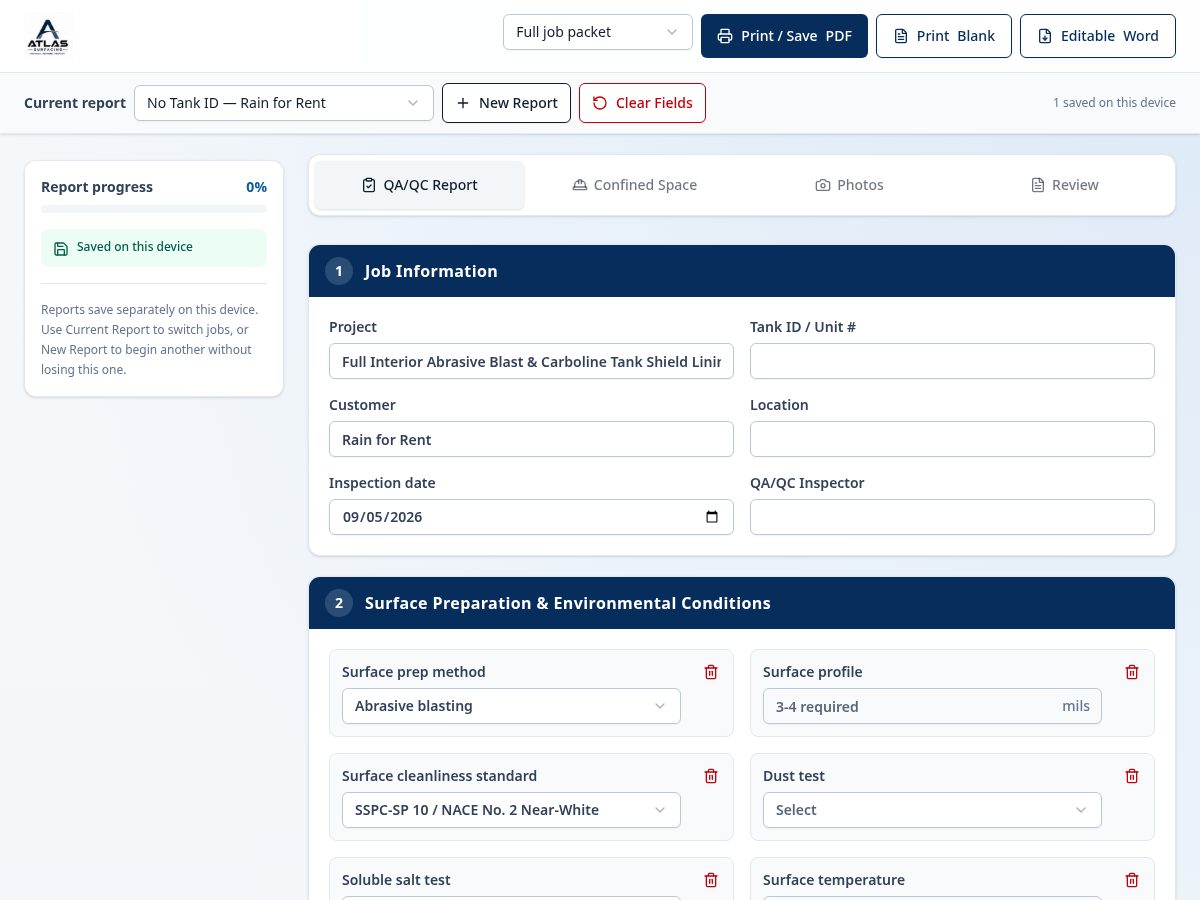Click the Editable Word button
Screen dimensions: 1200x900
[x=1098, y=36]
